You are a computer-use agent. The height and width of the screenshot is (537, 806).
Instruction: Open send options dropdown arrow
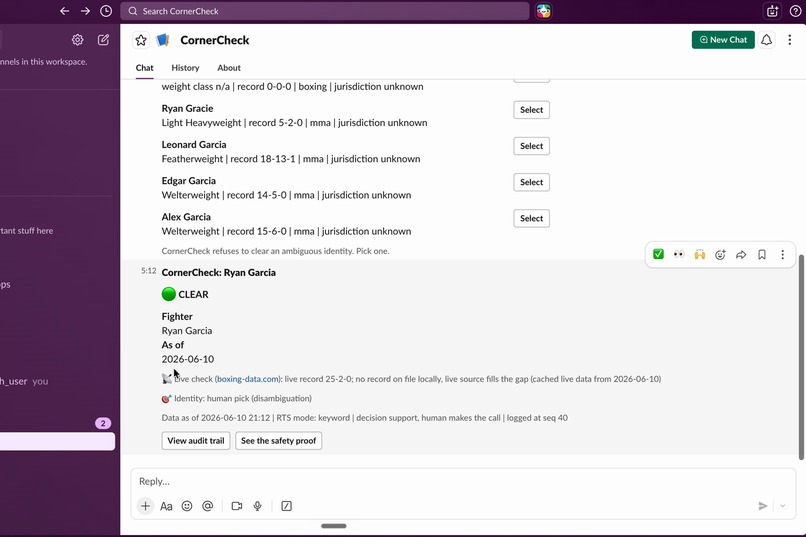coord(782,506)
